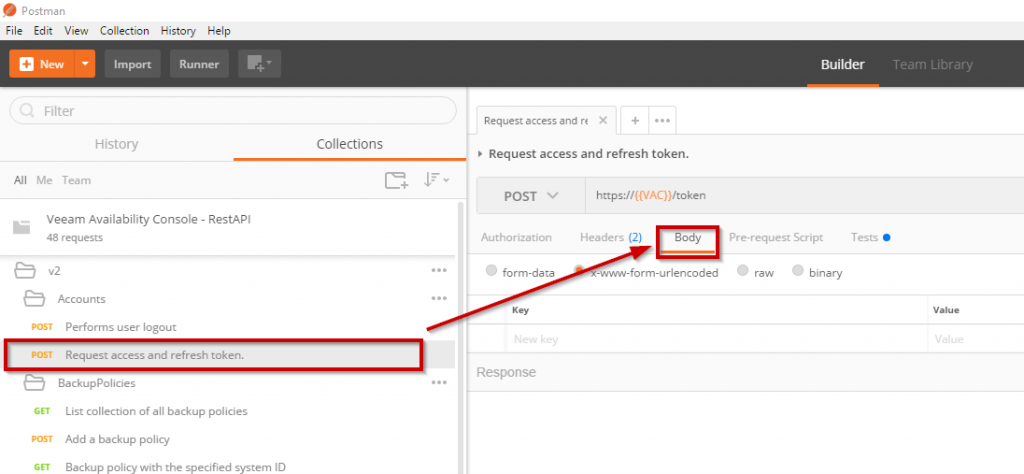Open the Collection menu

(x=124, y=31)
